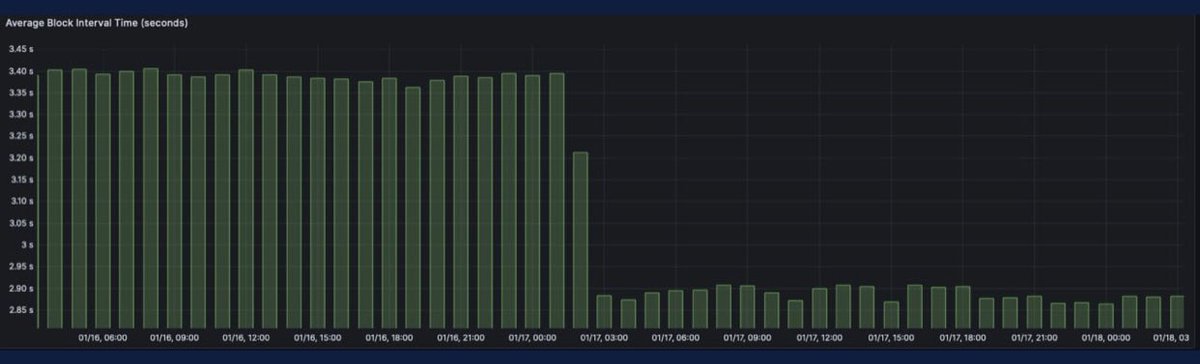Screen dimensions: 1200x364
Task: Click the 01/17, 06:00 time label
Action: click(676, 338)
